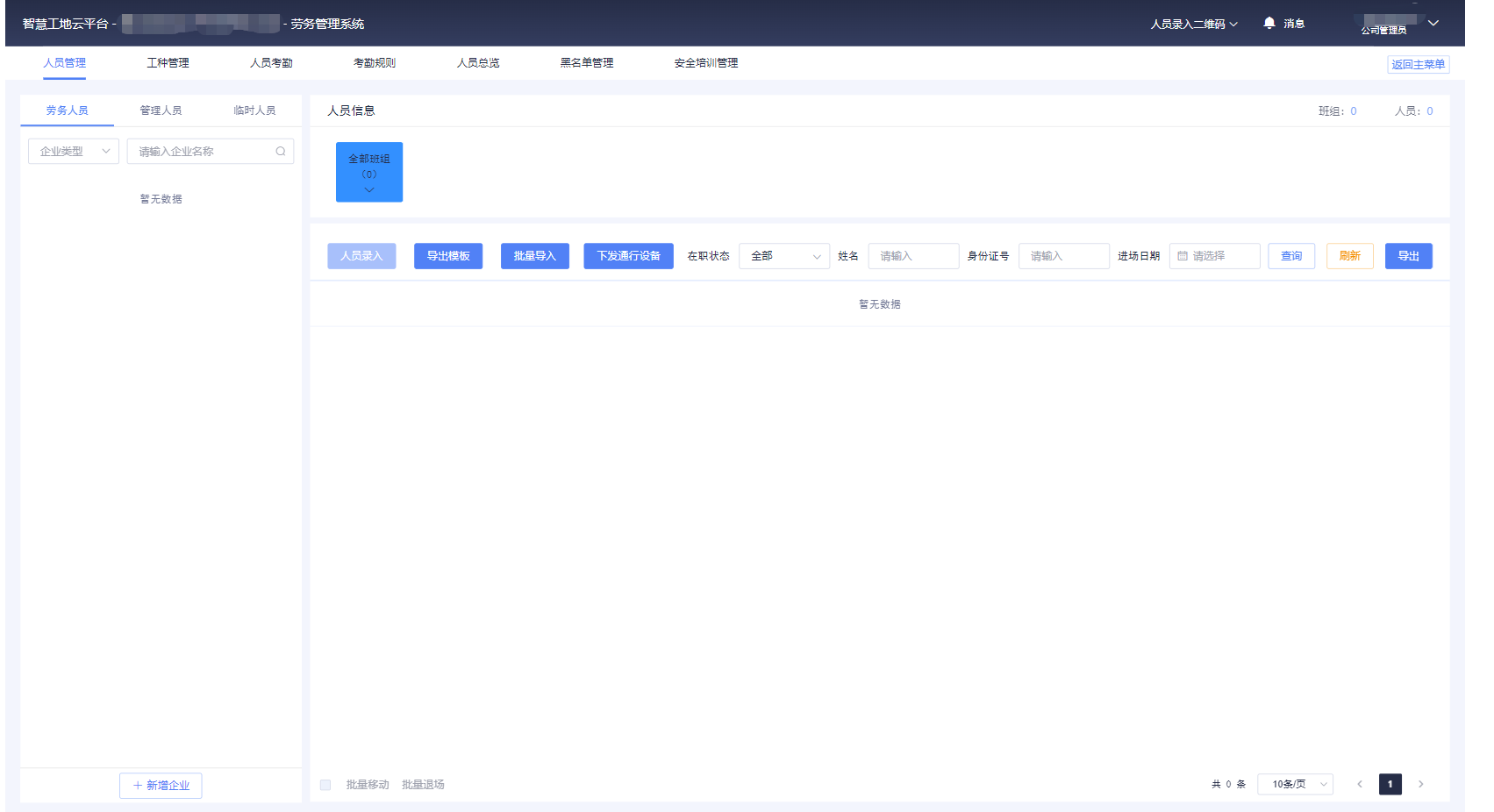Click the 导出模板 button
This screenshot has width=1494, height=812.
click(x=448, y=256)
